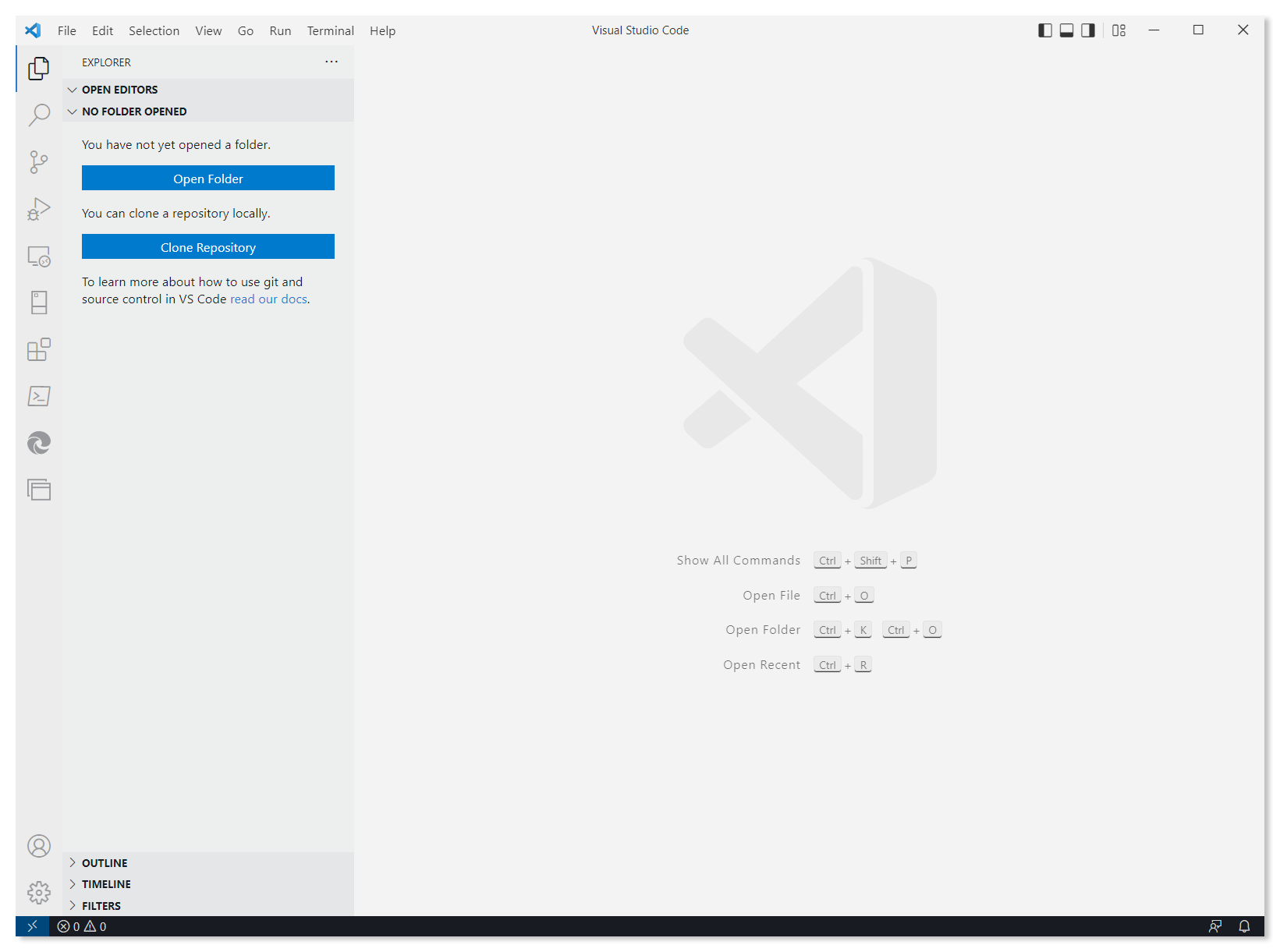
Task: Click the feedback icon in status bar
Action: (x=1215, y=926)
